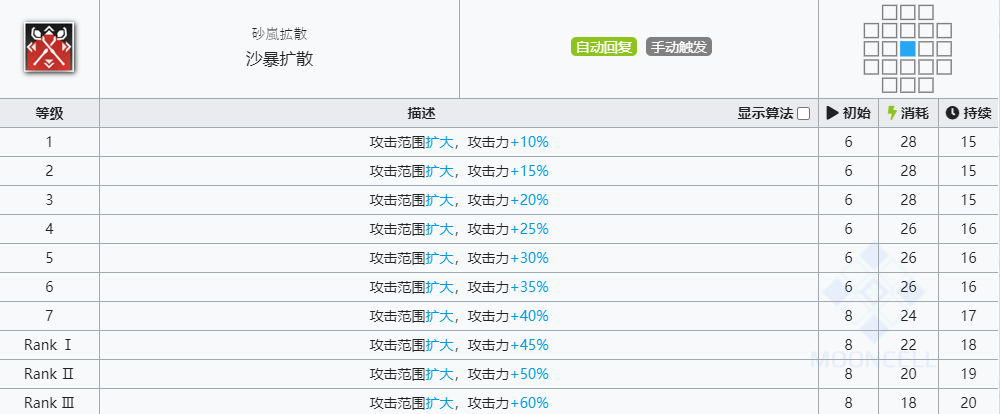
Task: Click the Rank Ⅰ level cell
Action: coord(50,345)
